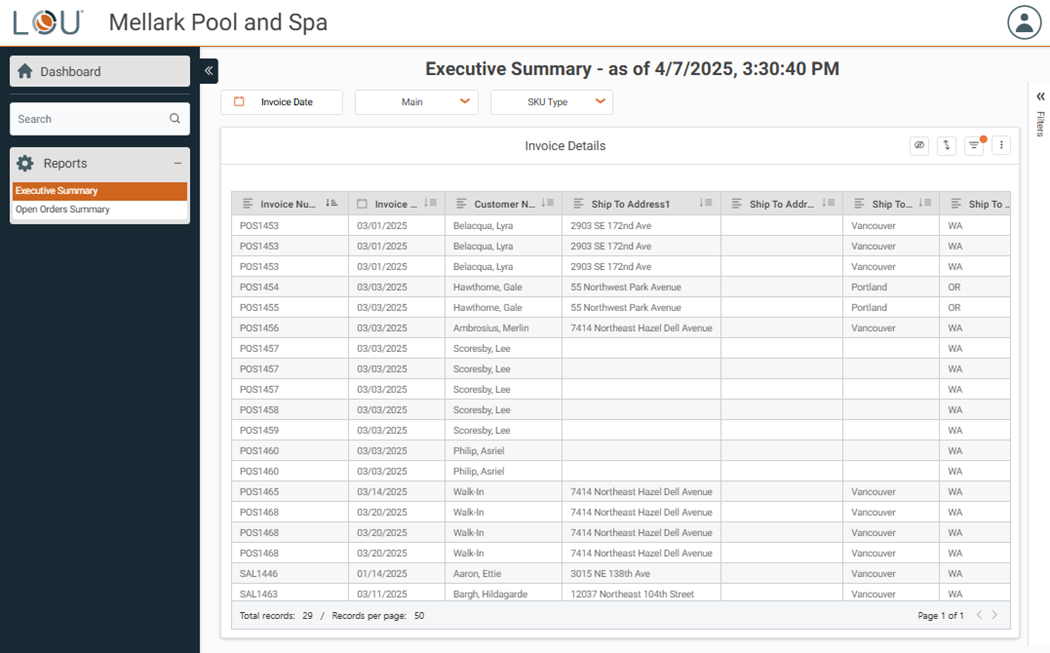Click Total records 29 text
Viewport: 1050px width, 653px height.
click(276, 615)
